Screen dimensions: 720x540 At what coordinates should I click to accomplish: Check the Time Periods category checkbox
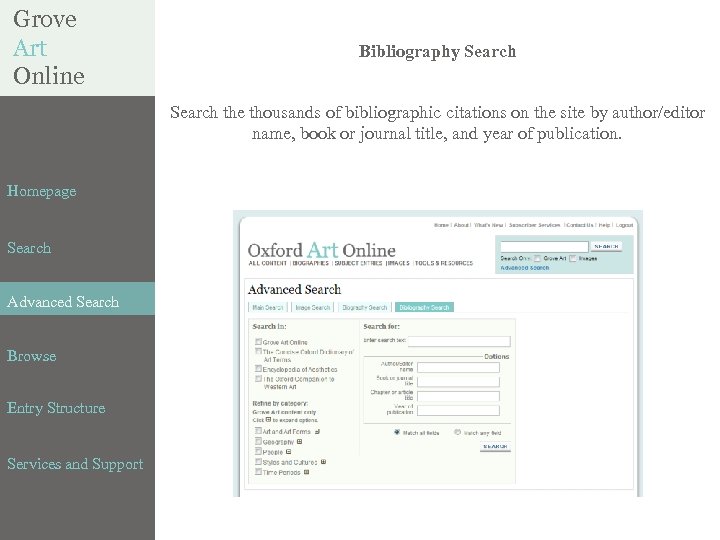tap(258, 472)
